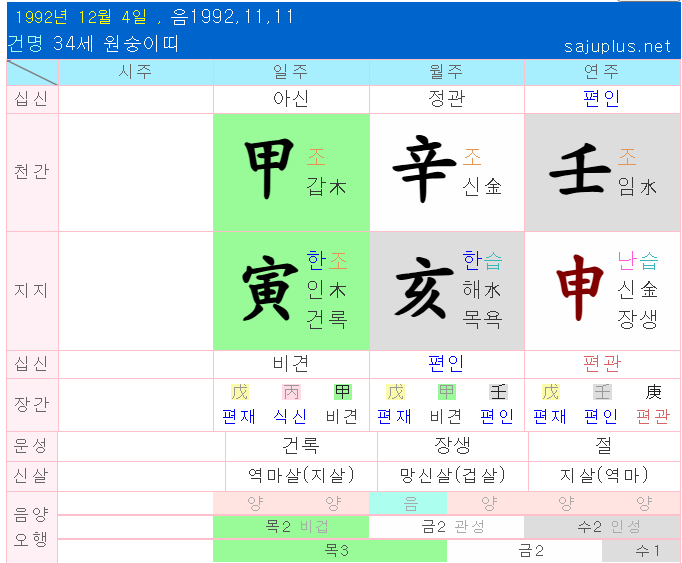
Task: Select 절 in the 운성 row
Action: (604, 446)
